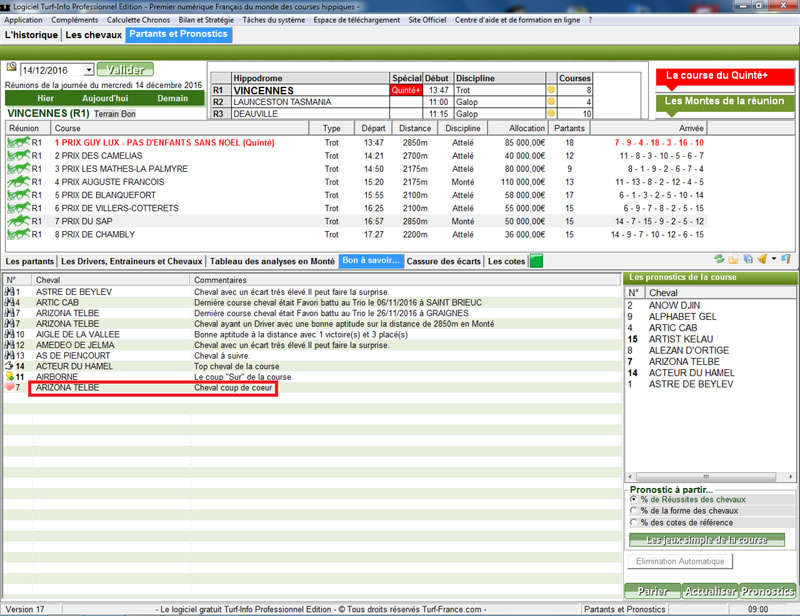
Task: Click the blue save disk icon
Action: [x=749, y=260]
